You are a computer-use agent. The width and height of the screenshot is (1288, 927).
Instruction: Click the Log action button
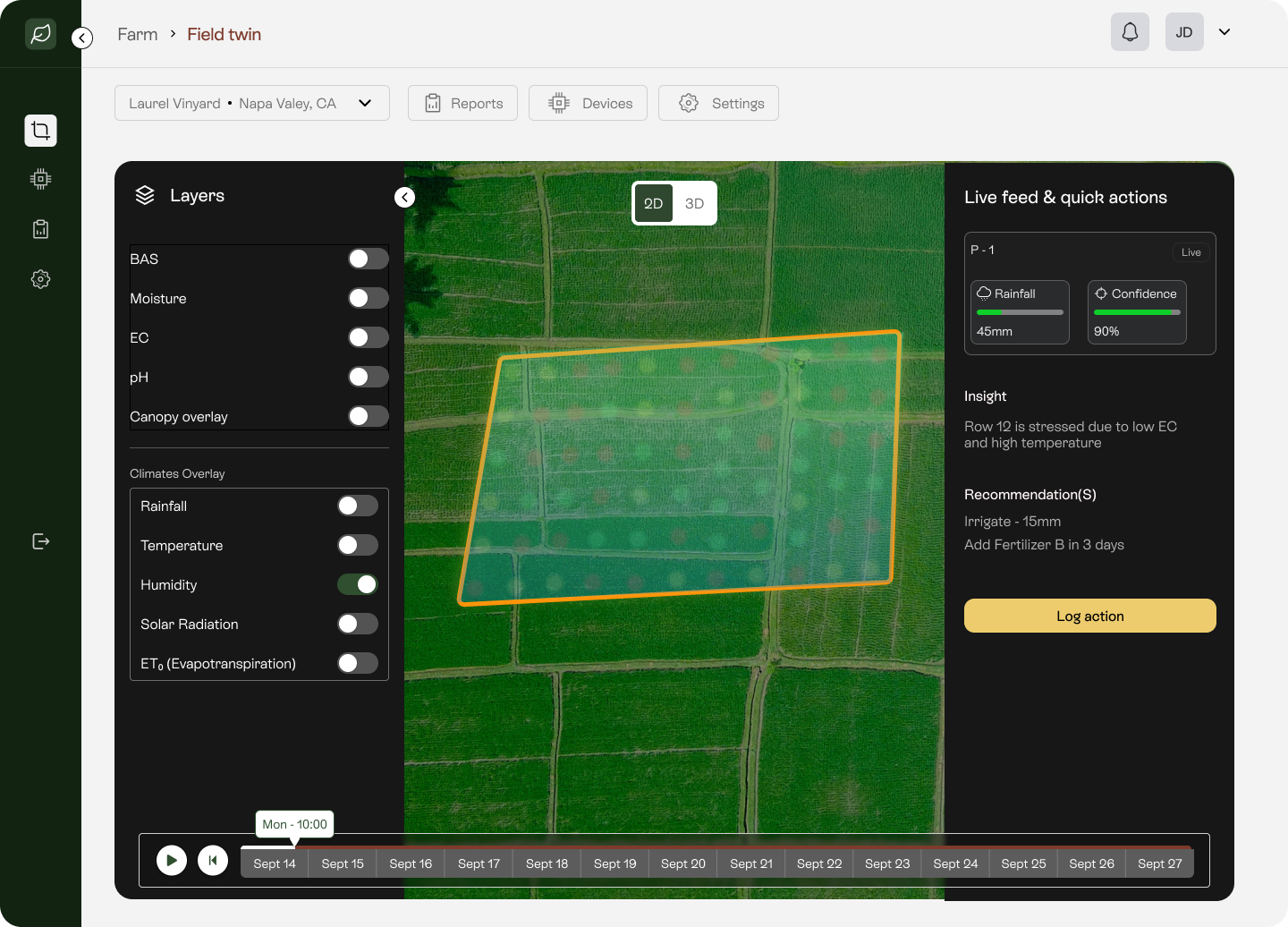click(1089, 616)
